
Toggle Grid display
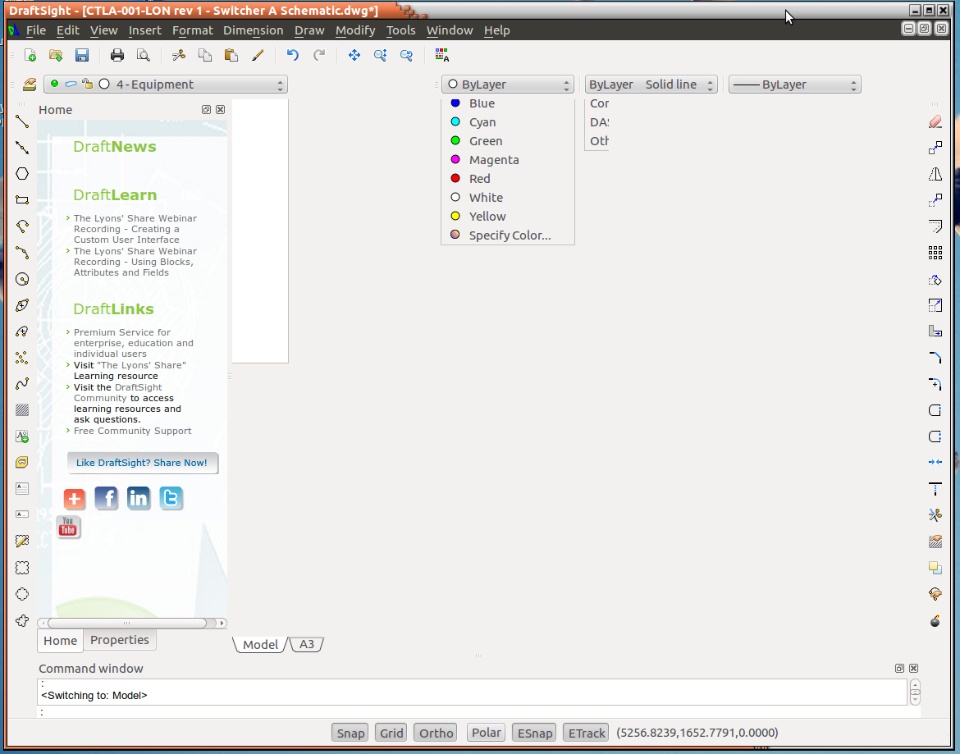pyautogui.click(x=391, y=733)
